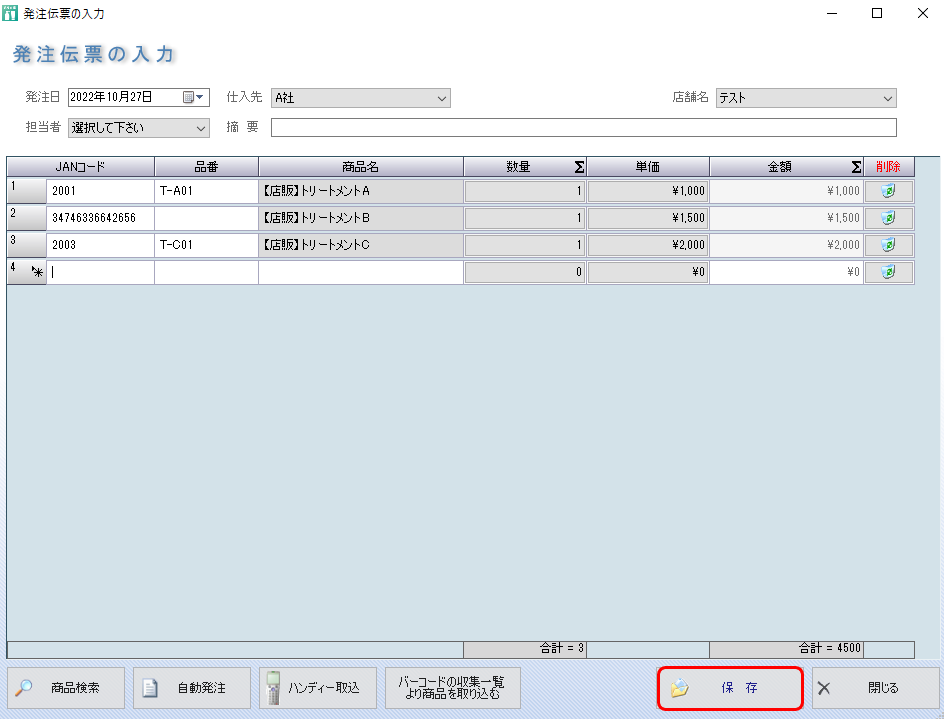Click into the 摘要 text field
Image resolution: width=944 pixels, height=719 pixels.
coord(583,128)
